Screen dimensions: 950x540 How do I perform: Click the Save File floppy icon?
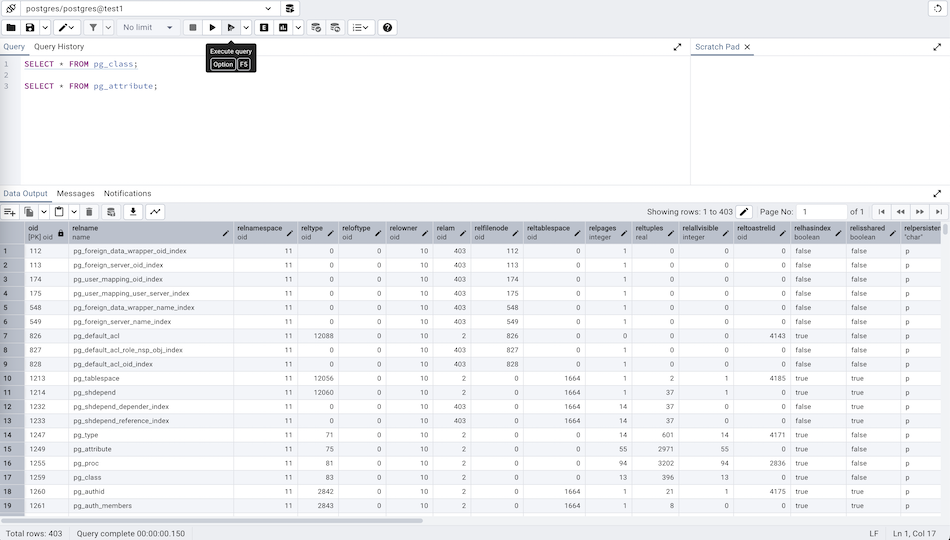(30, 28)
